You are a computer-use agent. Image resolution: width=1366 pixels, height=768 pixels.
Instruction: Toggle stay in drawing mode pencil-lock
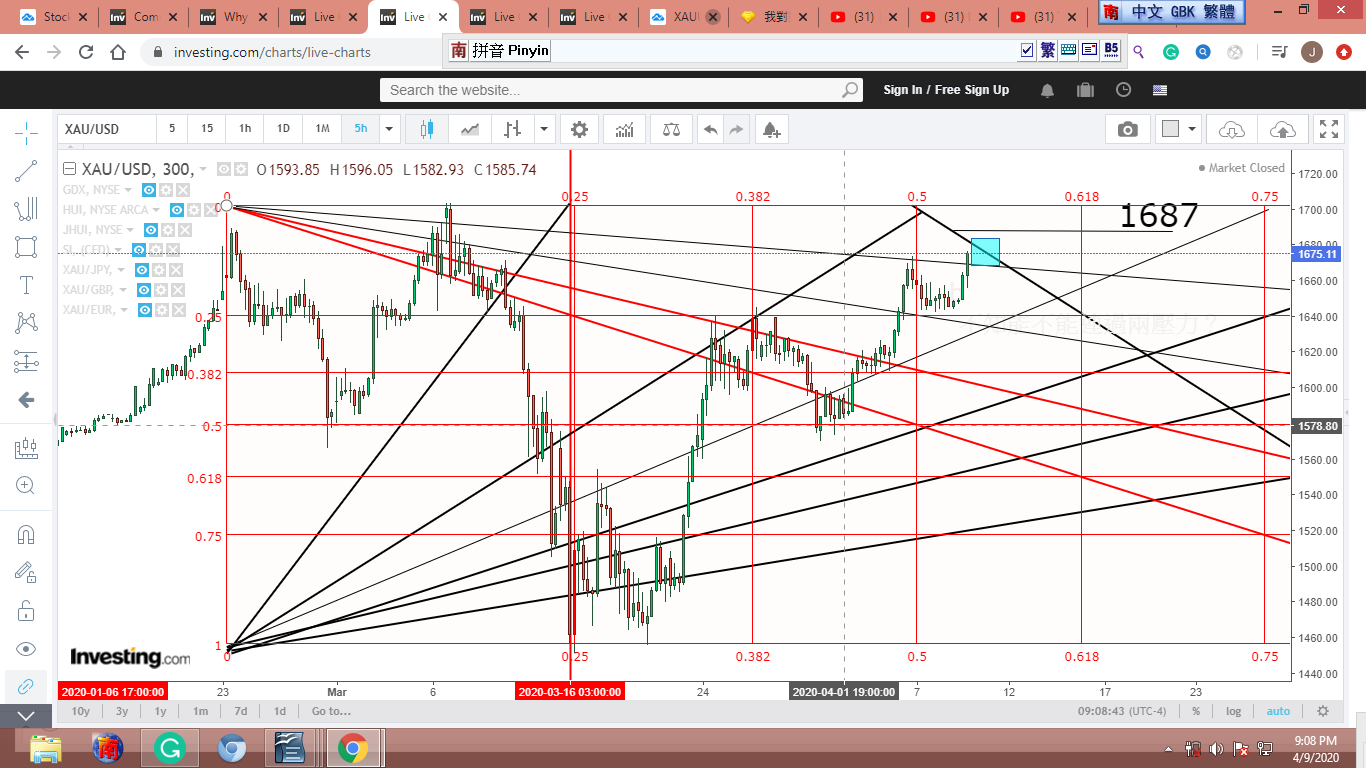point(26,572)
